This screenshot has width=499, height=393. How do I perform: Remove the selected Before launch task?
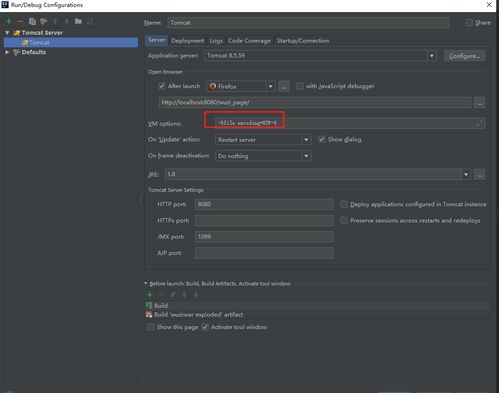point(161,295)
